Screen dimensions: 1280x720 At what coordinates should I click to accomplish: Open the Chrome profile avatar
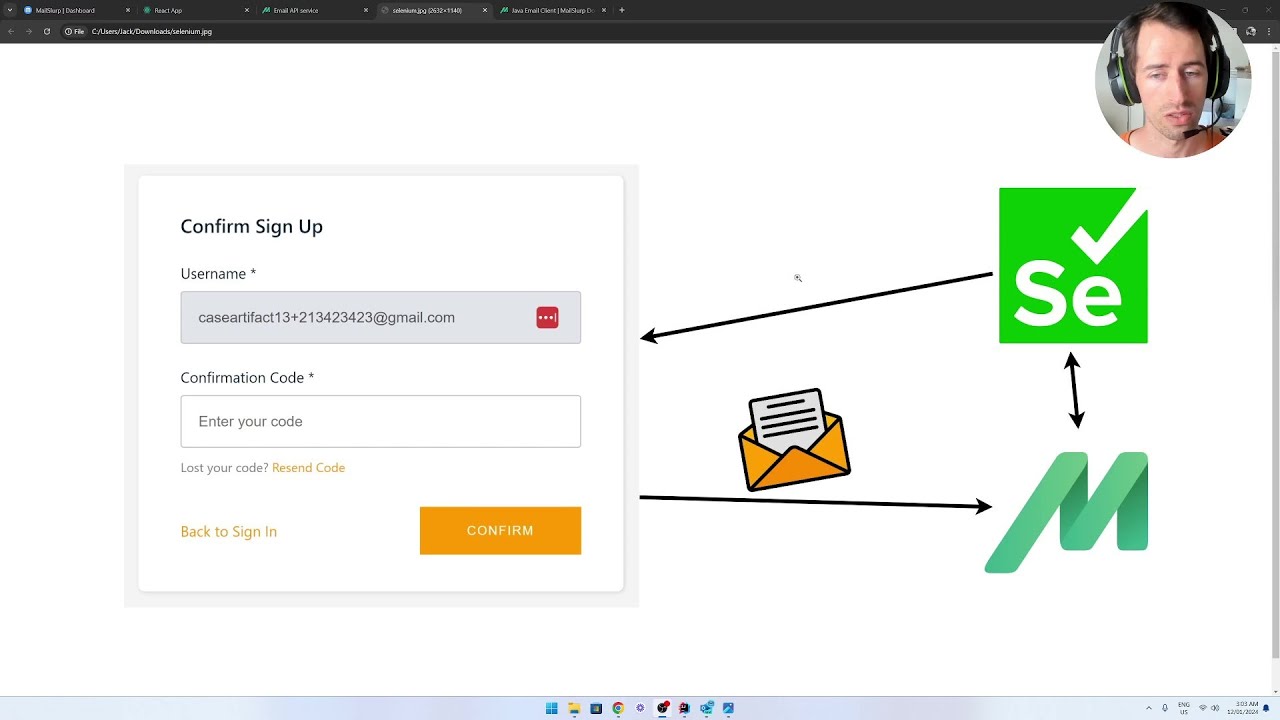pyautogui.click(x=1250, y=31)
